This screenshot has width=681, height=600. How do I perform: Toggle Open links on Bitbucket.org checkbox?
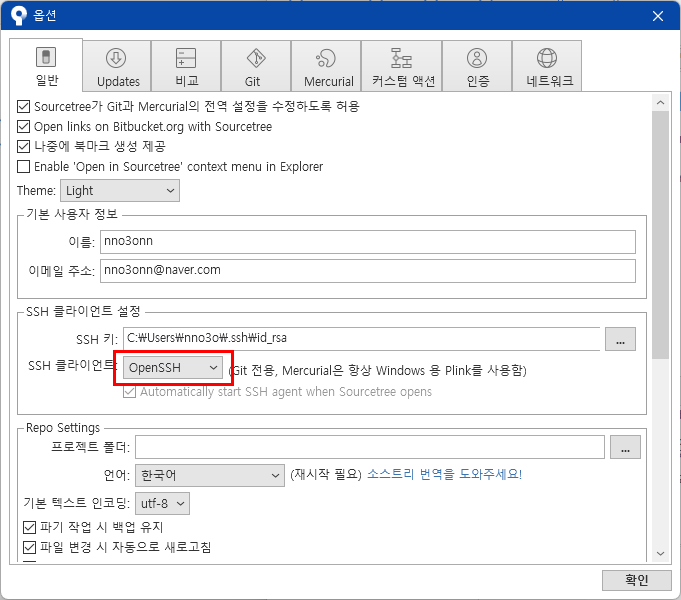(23, 126)
